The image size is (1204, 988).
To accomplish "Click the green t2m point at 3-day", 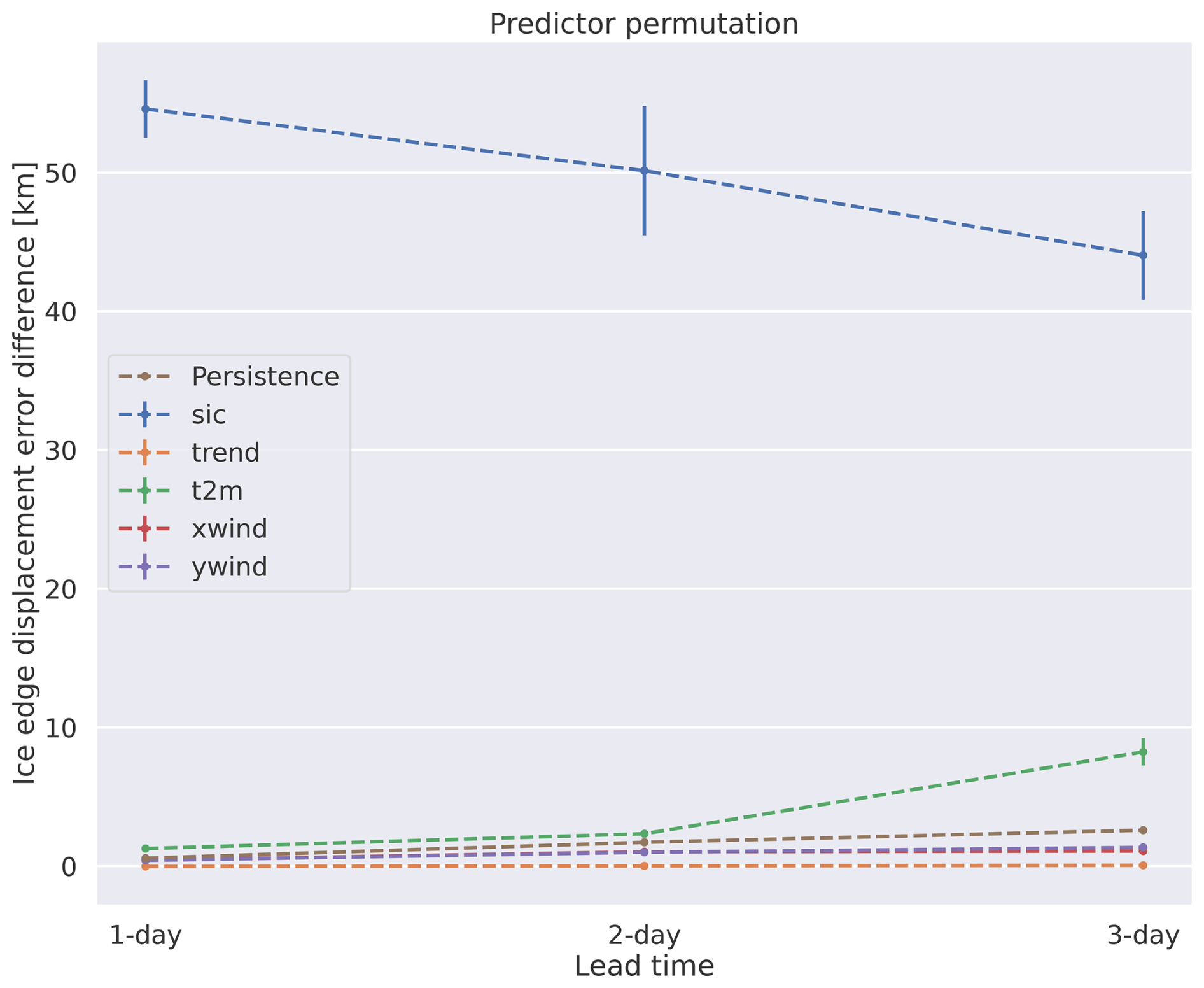I will [1143, 752].
